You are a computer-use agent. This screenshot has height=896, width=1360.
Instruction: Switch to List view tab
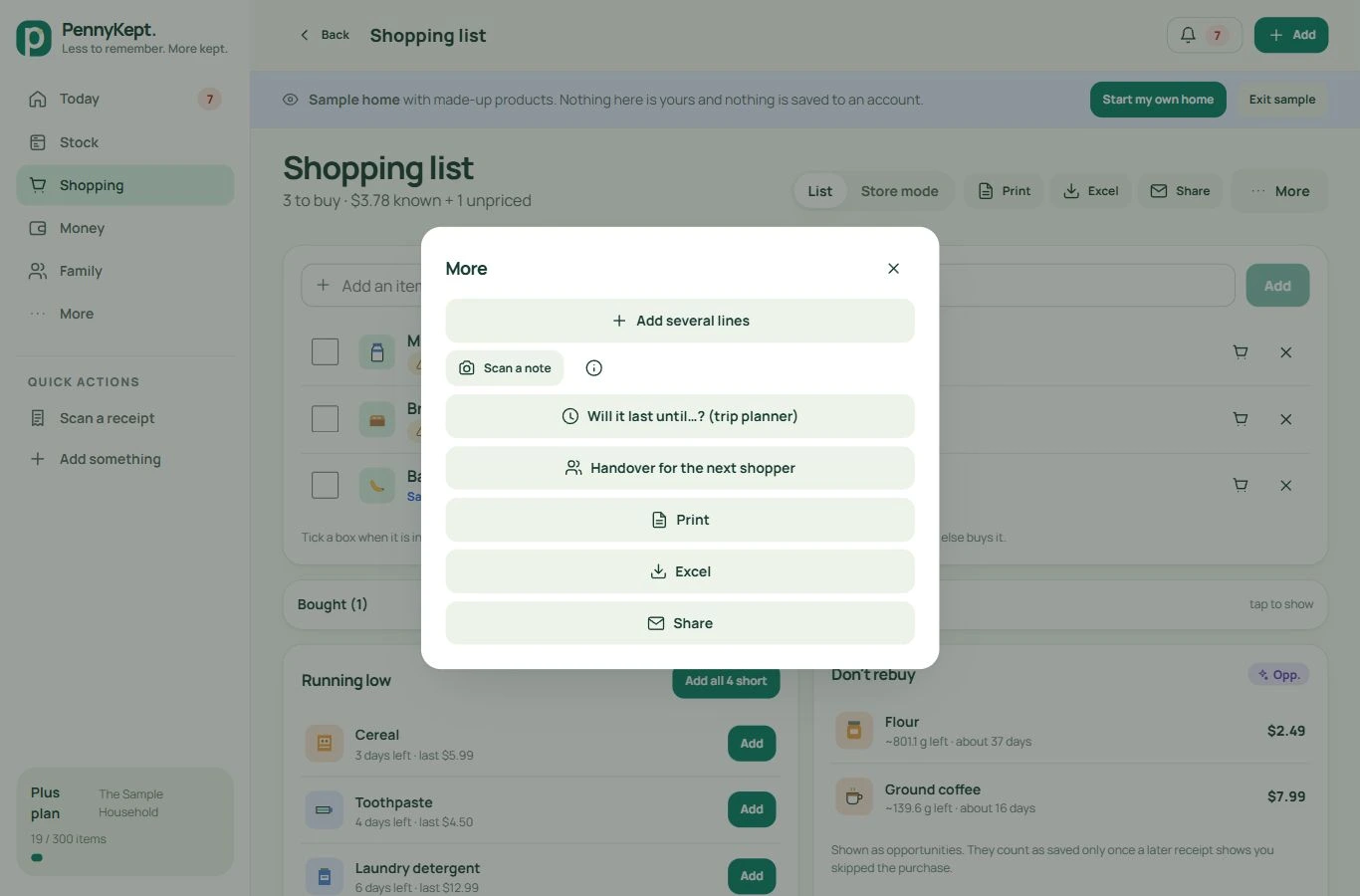tap(819, 191)
